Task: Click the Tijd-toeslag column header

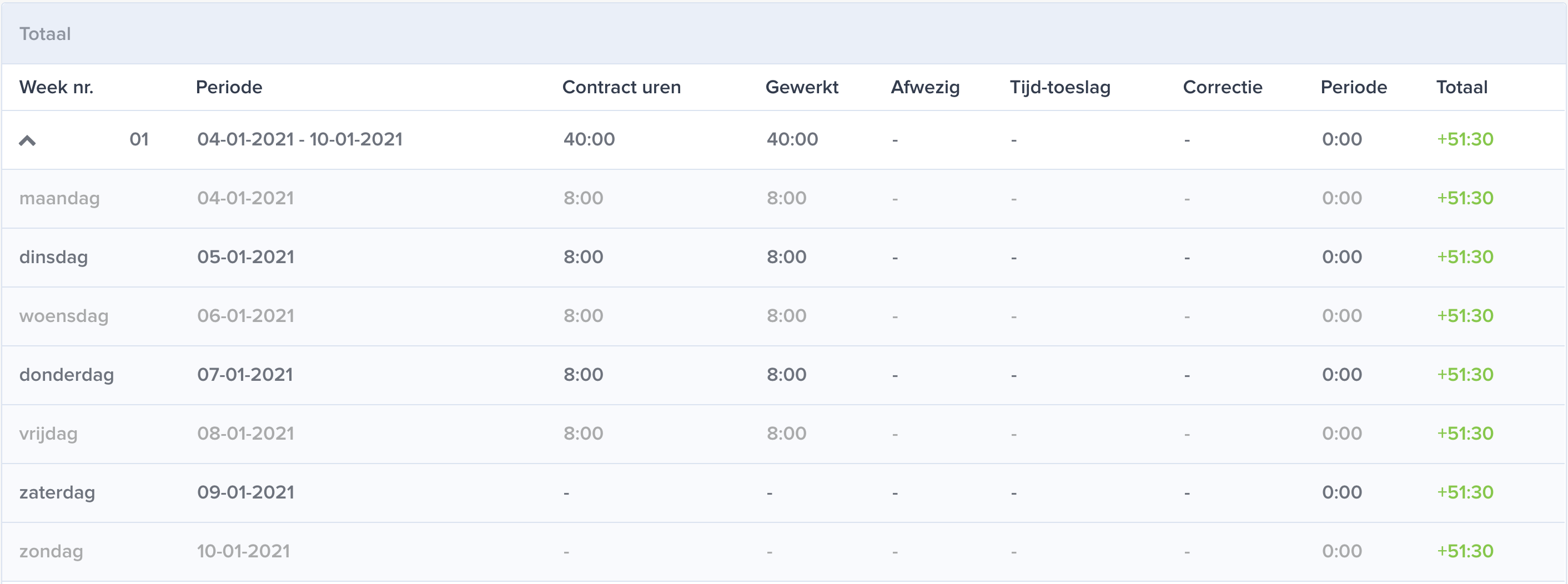Action: pos(1060,88)
